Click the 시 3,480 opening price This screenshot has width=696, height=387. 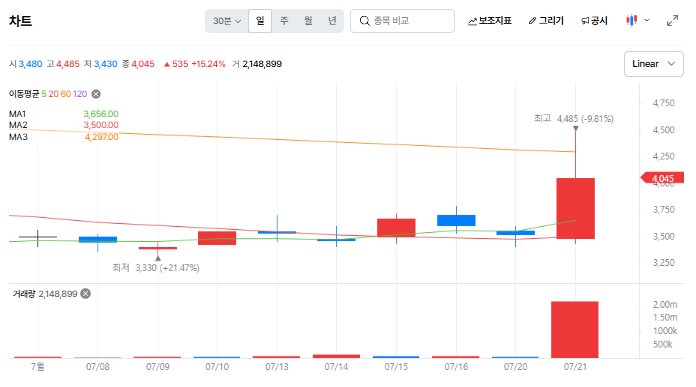point(26,64)
